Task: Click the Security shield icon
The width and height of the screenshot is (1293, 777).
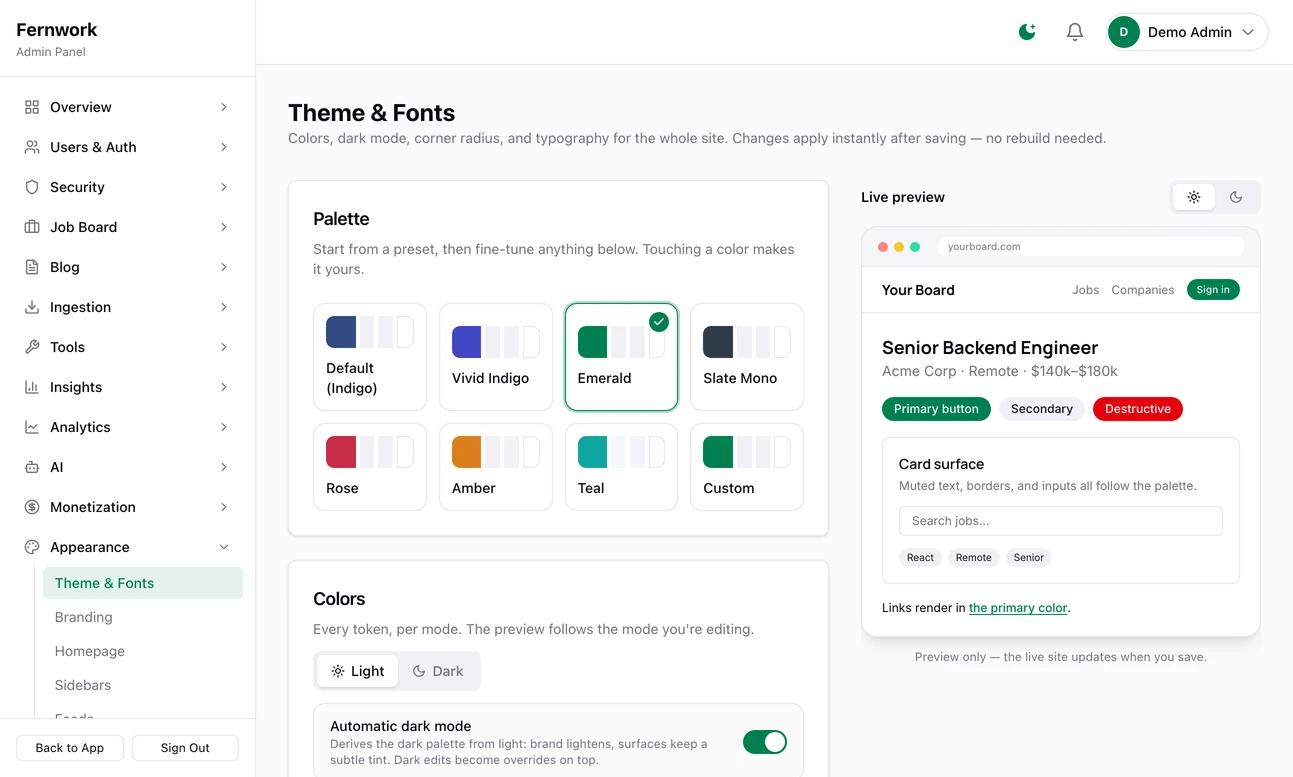Action: click(32, 187)
